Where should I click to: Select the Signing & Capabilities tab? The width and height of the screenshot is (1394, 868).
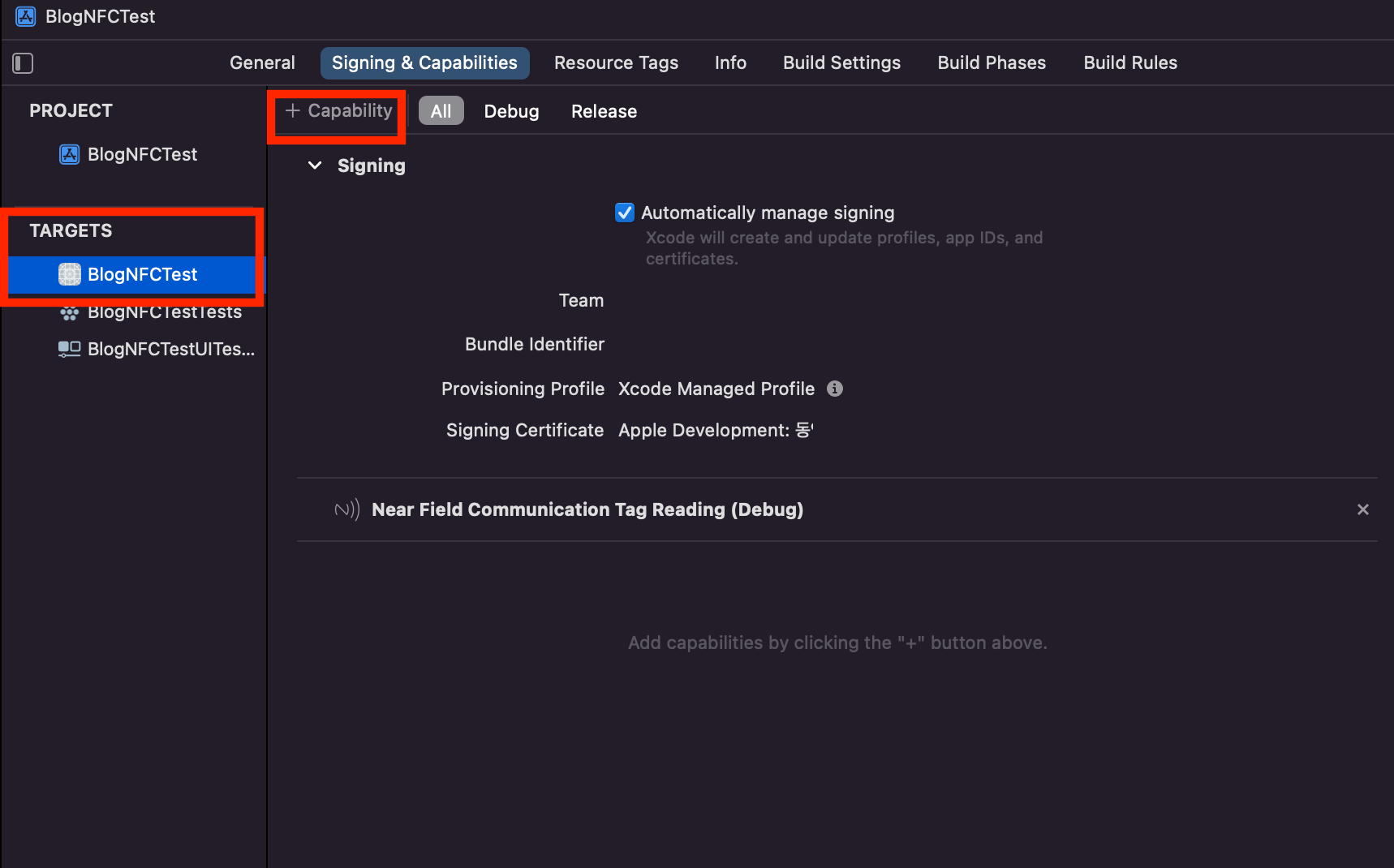[424, 62]
